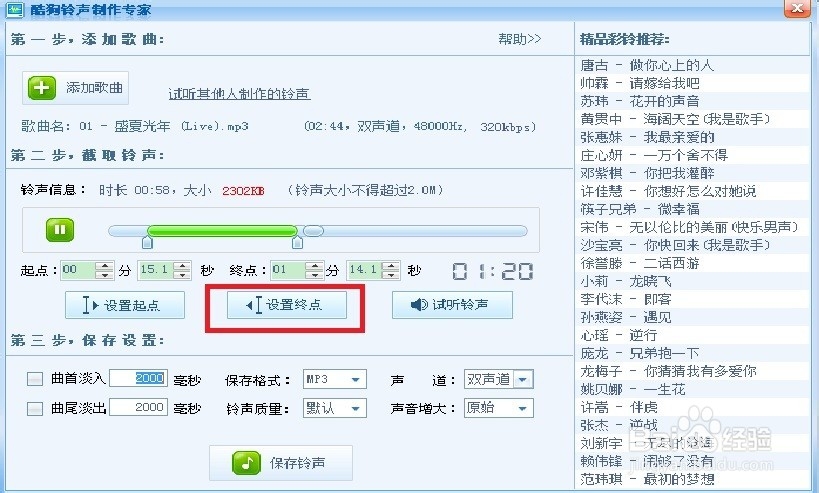This screenshot has height=493, width=819.
Task: Click the 添加歌曲 button label
Action: point(94,87)
